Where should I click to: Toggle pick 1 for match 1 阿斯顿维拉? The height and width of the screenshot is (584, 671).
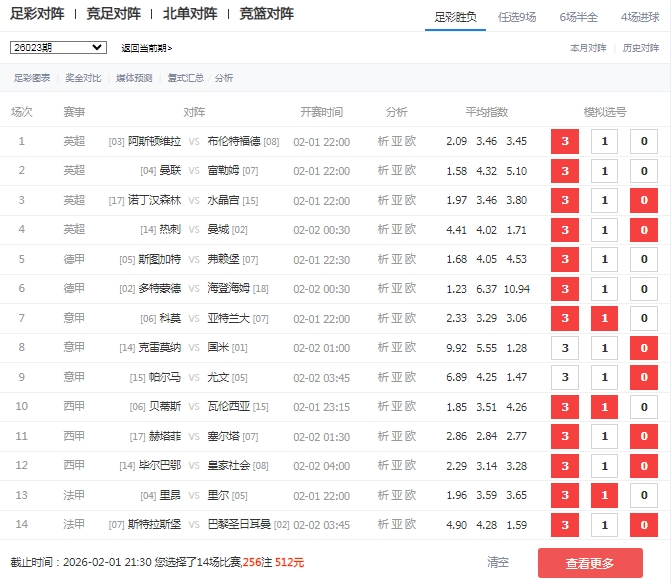click(604, 142)
